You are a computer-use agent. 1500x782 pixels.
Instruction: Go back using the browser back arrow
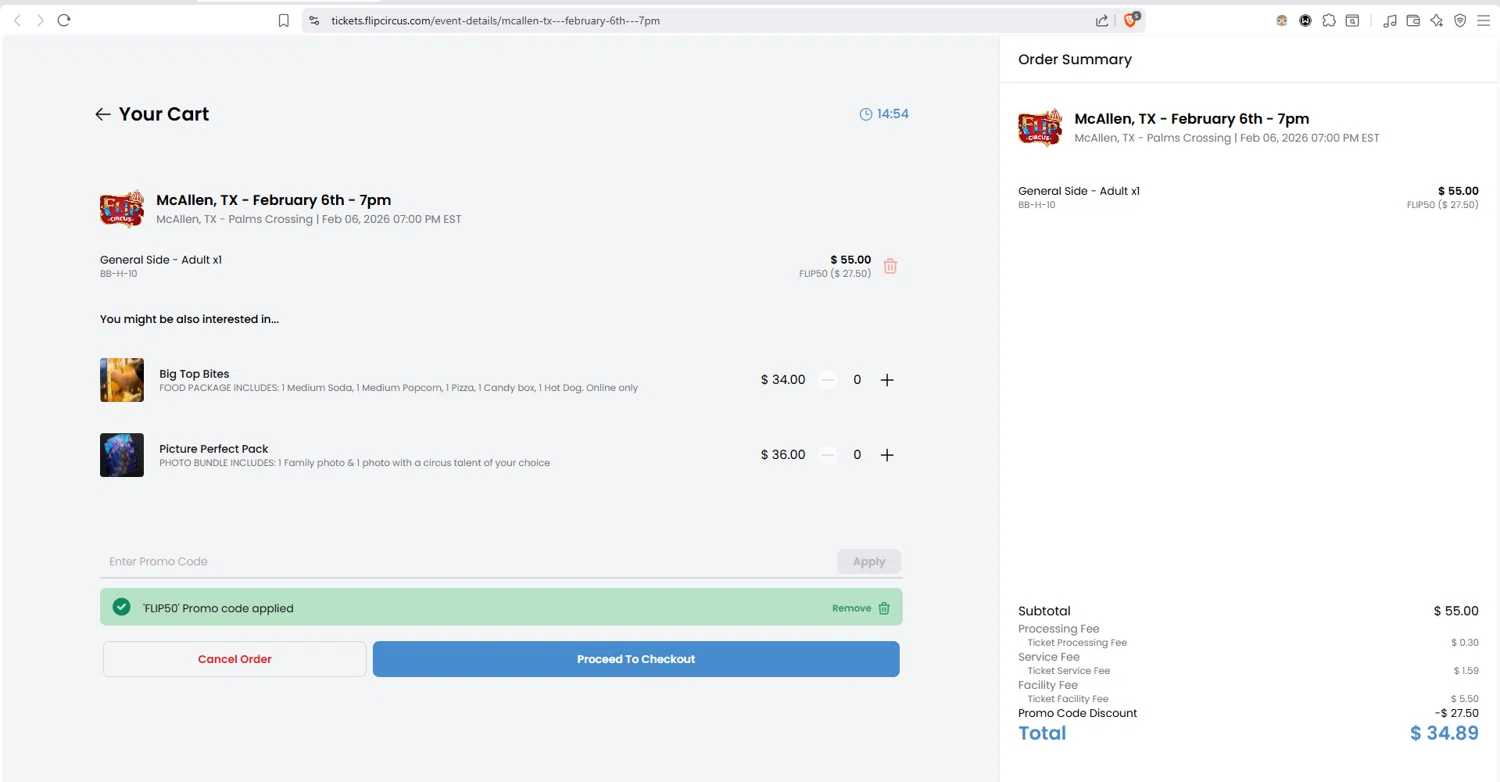point(17,20)
